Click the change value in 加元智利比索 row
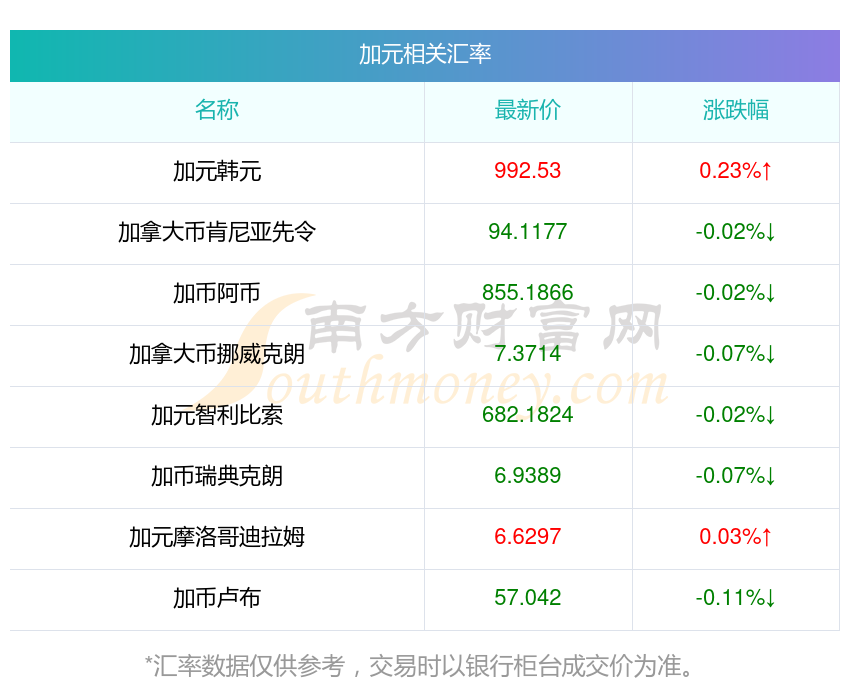 (x=736, y=415)
